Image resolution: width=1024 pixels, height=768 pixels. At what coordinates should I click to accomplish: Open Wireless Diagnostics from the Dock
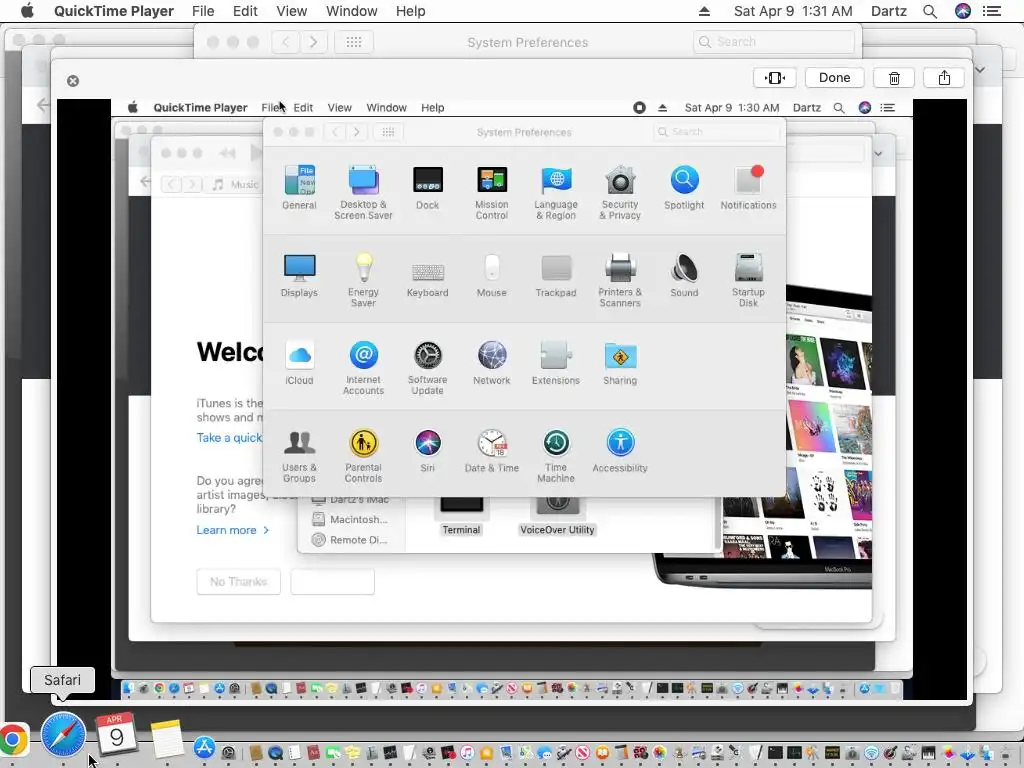click(871, 752)
